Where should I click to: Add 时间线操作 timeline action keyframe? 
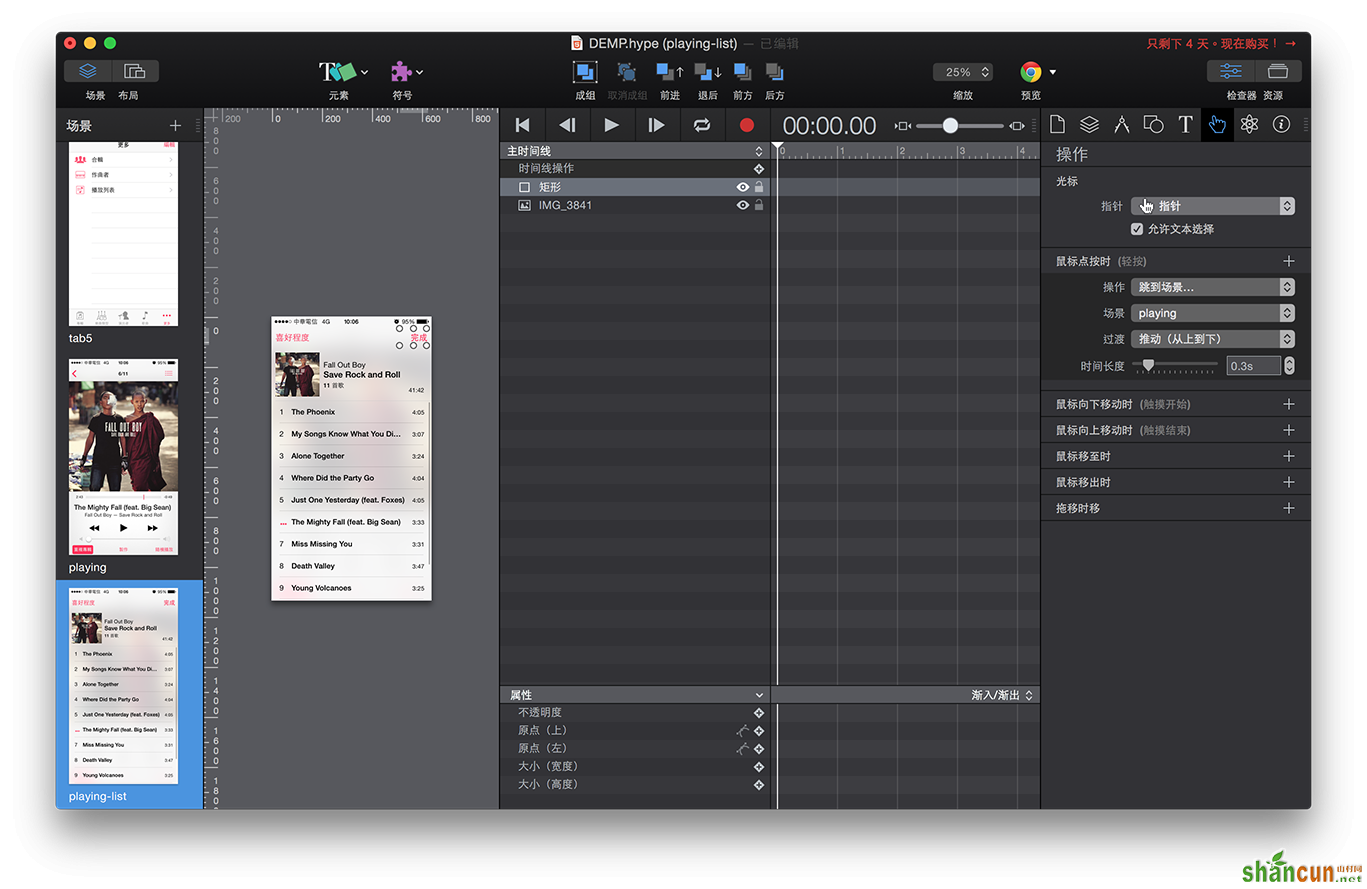pyautogui.click(x=759, y=169)
